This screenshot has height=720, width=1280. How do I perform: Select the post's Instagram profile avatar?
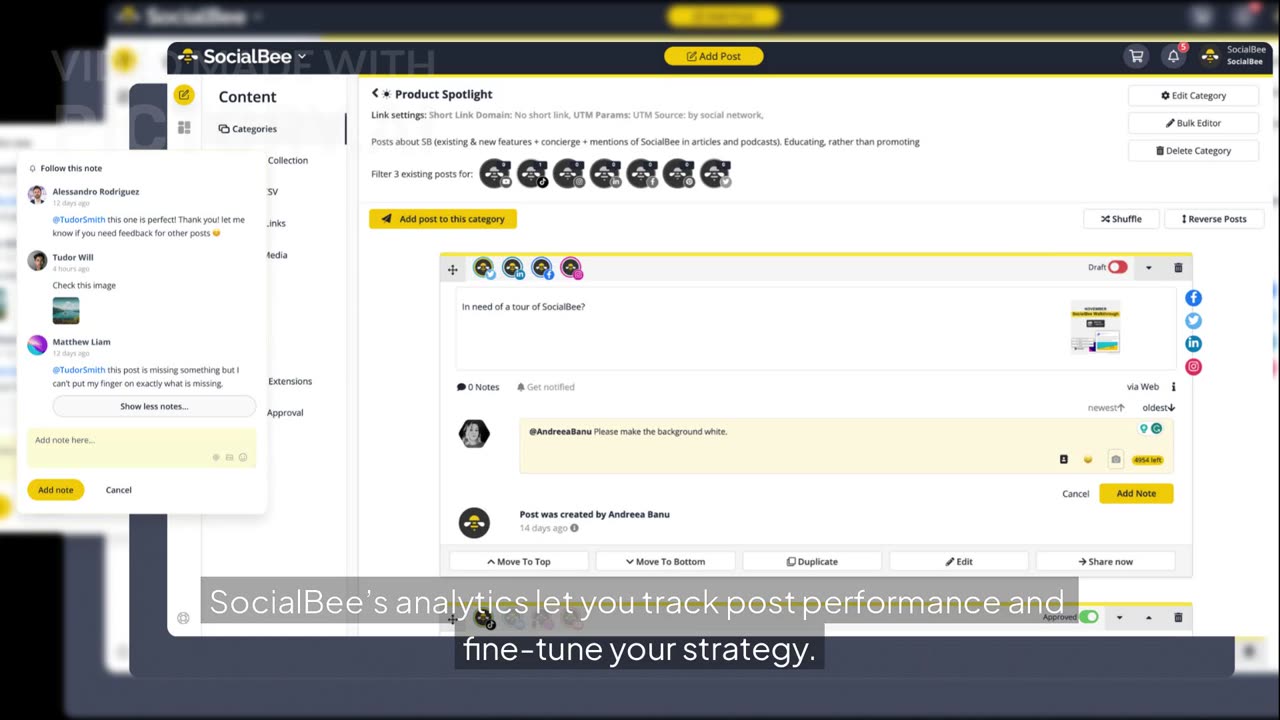pos(571,268)
